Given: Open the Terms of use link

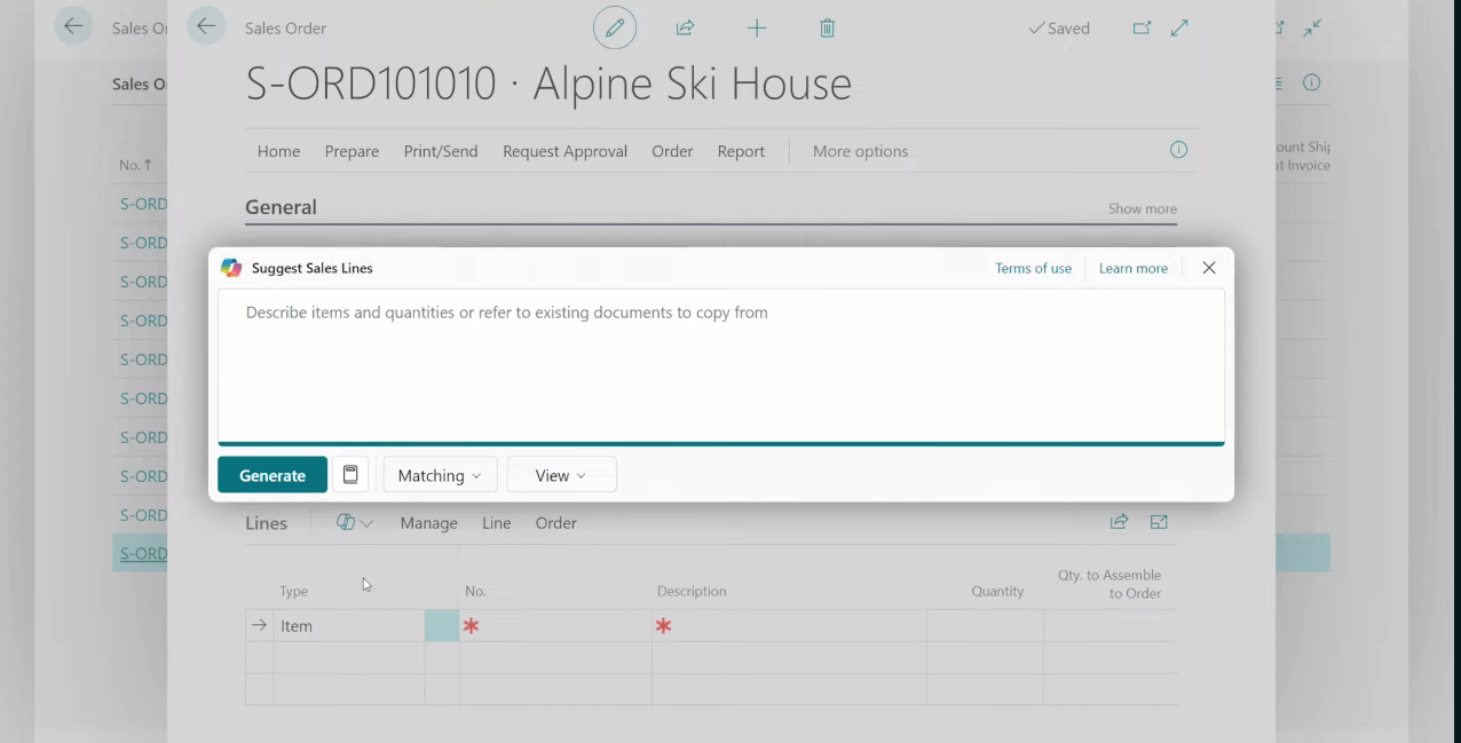Looking at the screenshot, I should pyautogui.click(x=1032, y=268).
